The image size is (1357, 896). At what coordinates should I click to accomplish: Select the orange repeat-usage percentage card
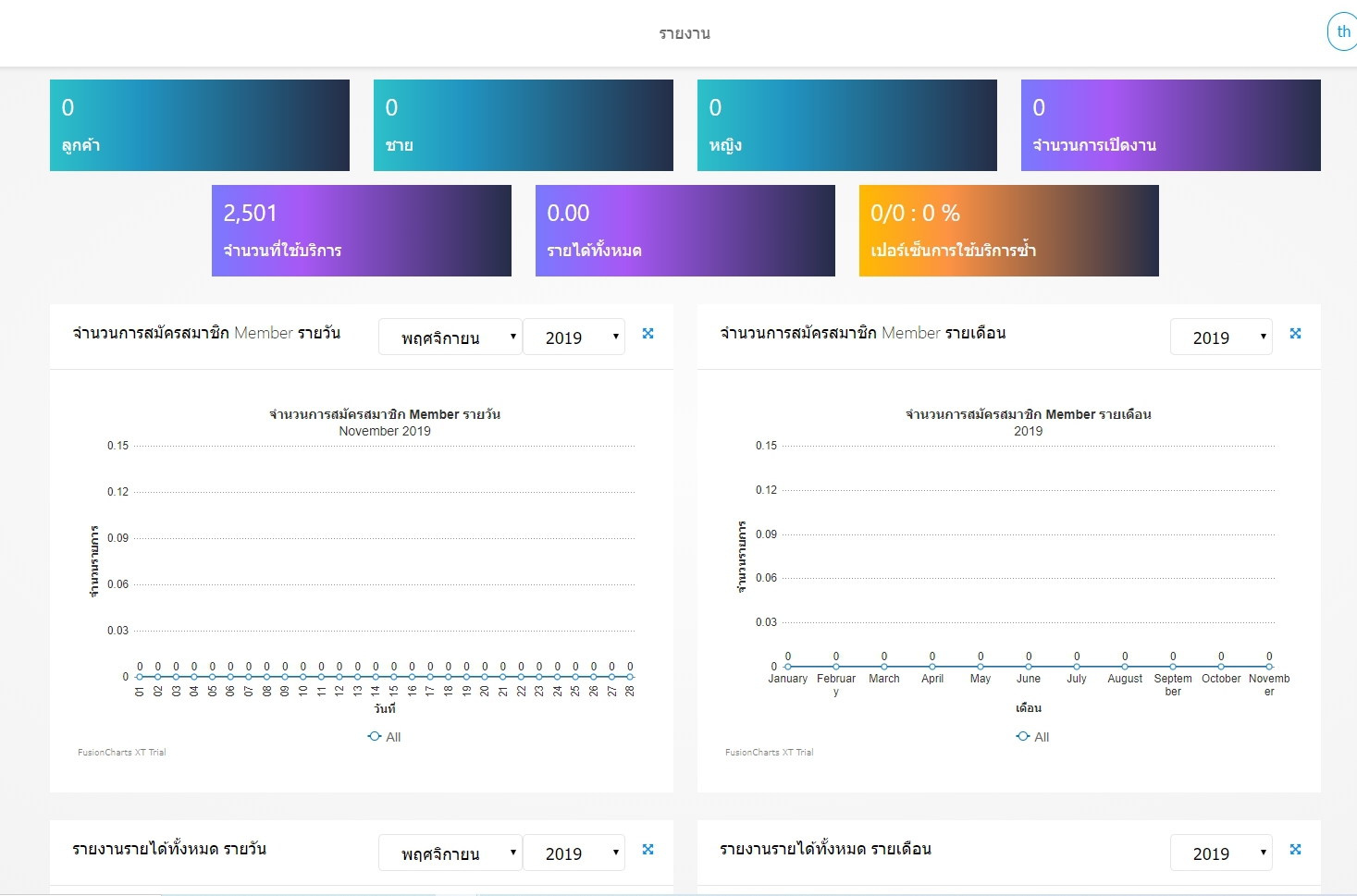coord(1009,230)
